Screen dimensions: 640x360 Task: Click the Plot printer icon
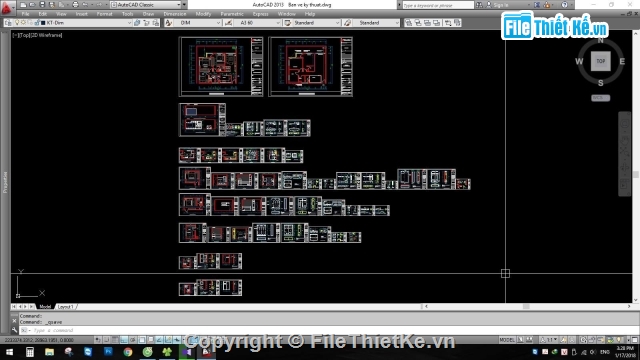[75, 5]
